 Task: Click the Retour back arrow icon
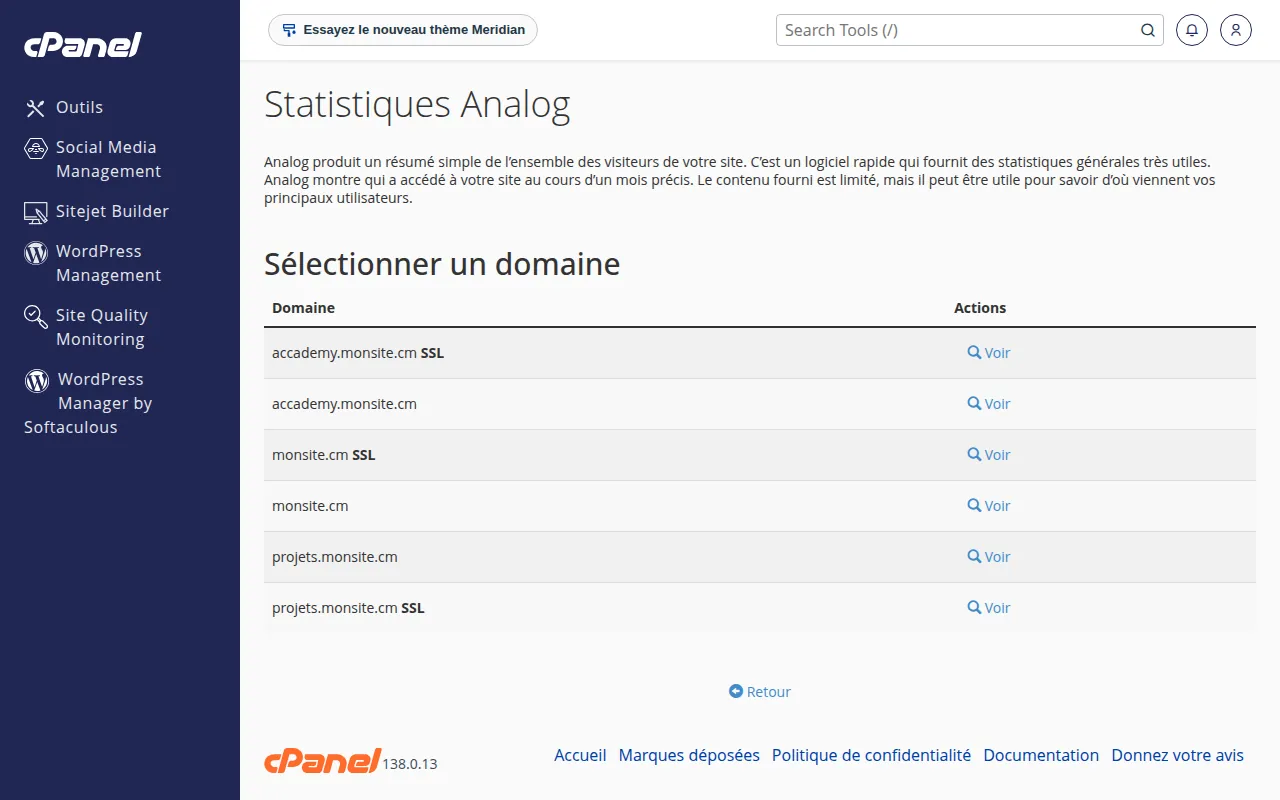(x=736, y=691)
